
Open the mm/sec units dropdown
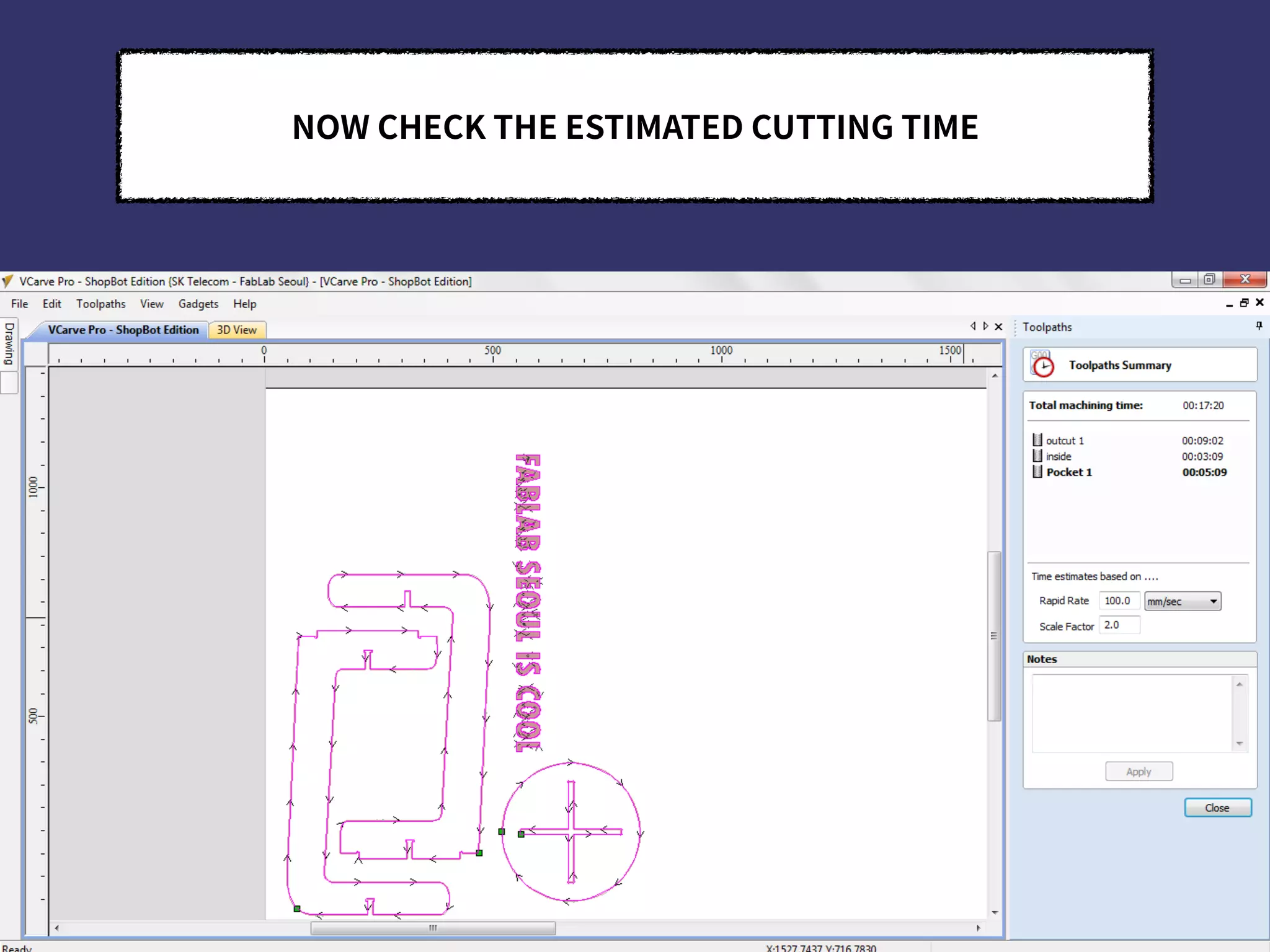click(1183, 601)
